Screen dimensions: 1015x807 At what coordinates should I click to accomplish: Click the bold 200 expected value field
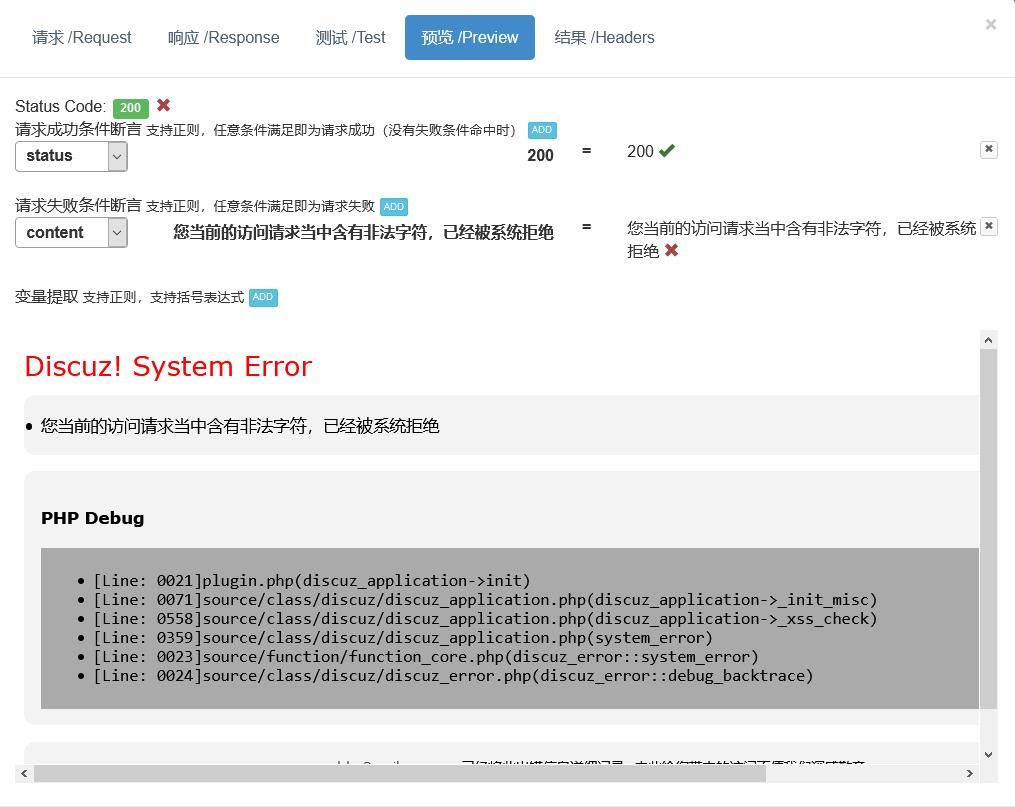tap(540, 156)
